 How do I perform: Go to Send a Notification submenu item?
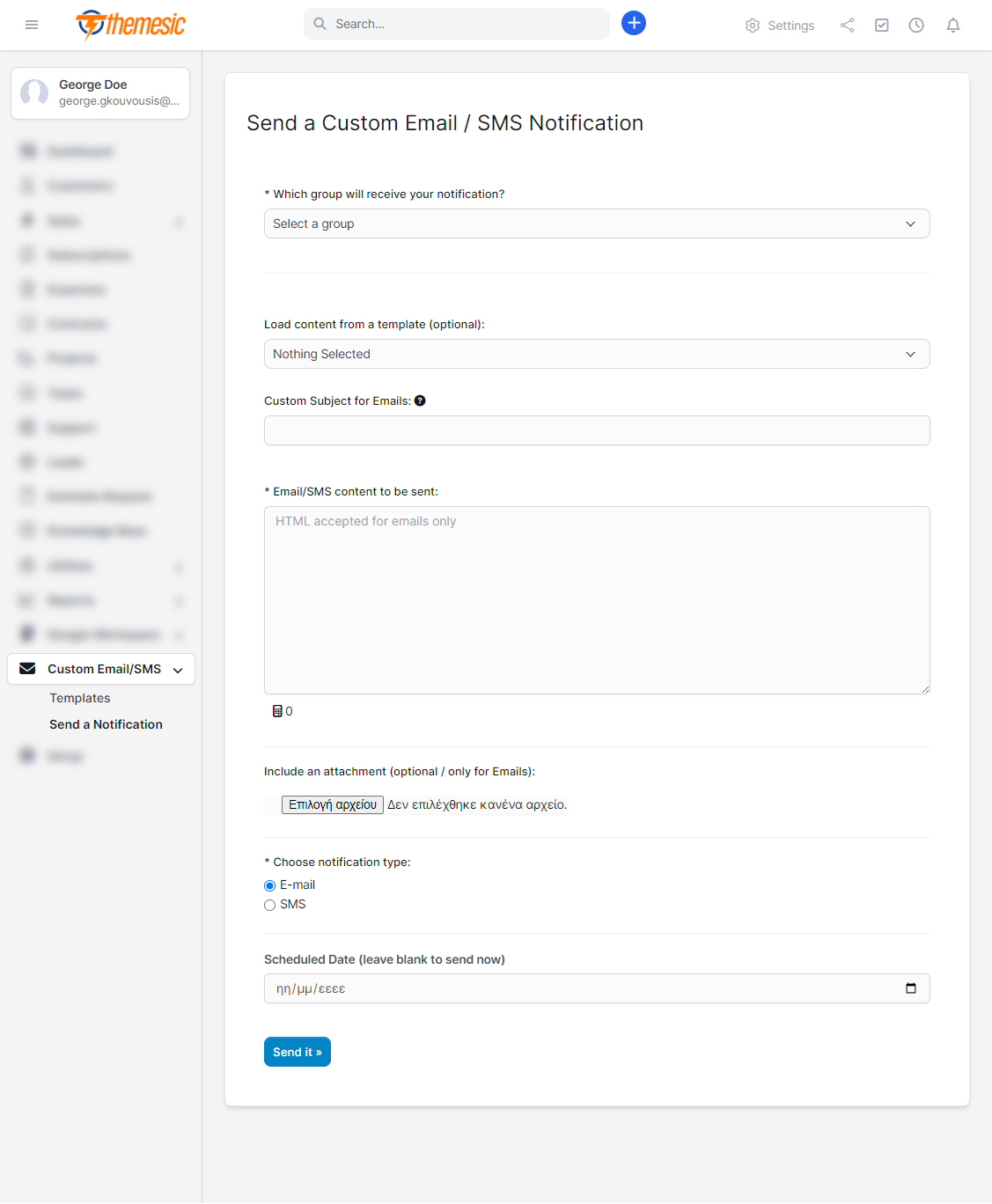[106, 724]
